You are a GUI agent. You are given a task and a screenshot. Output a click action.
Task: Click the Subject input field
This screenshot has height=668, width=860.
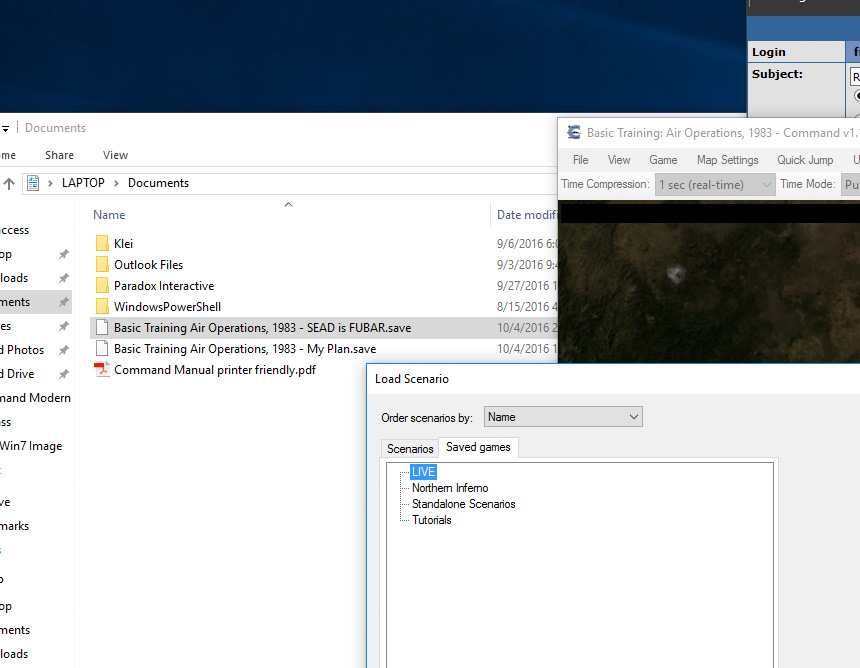coord(855,76)
